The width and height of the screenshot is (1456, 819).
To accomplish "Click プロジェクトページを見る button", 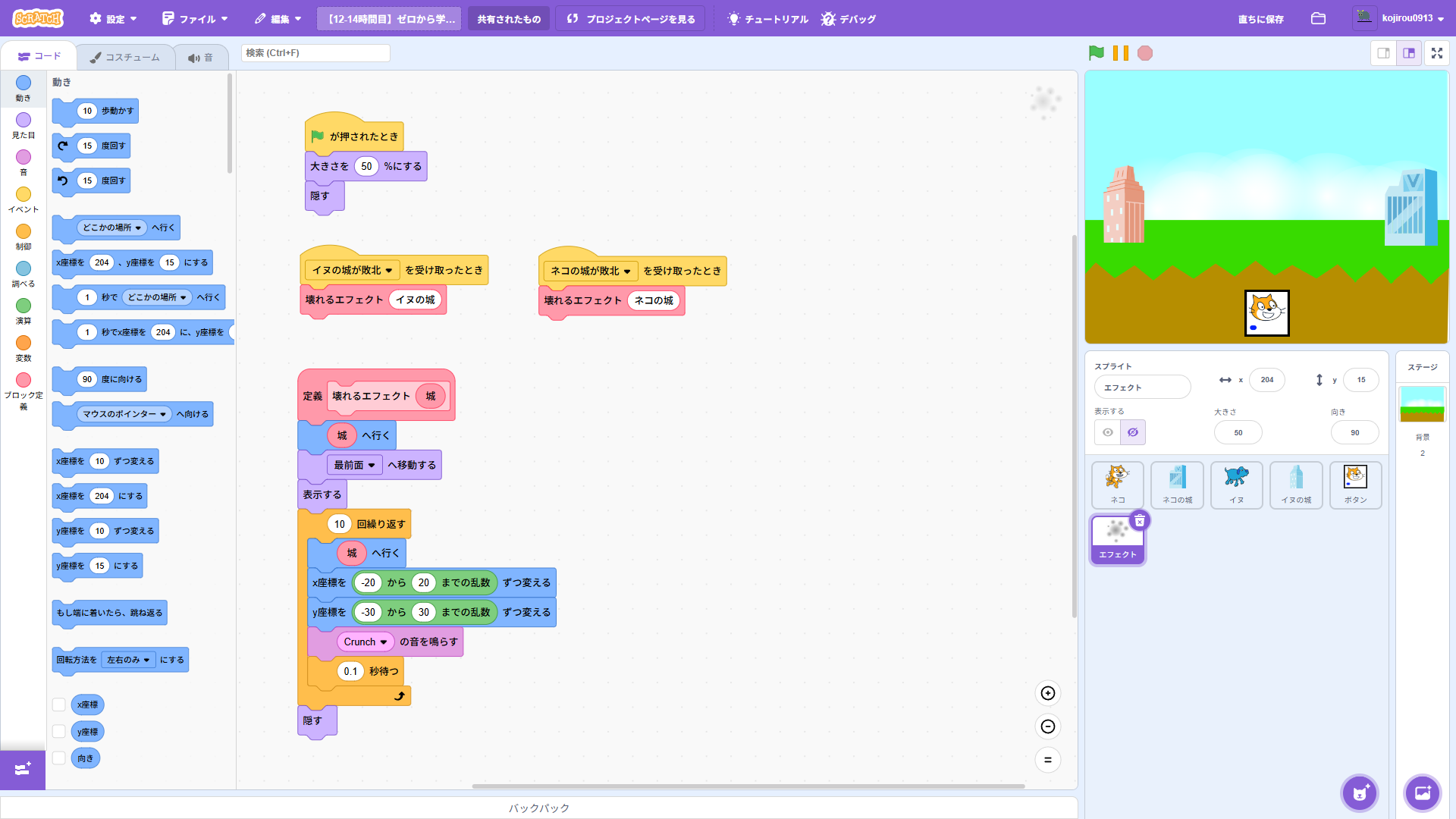I will pos(631,18).
